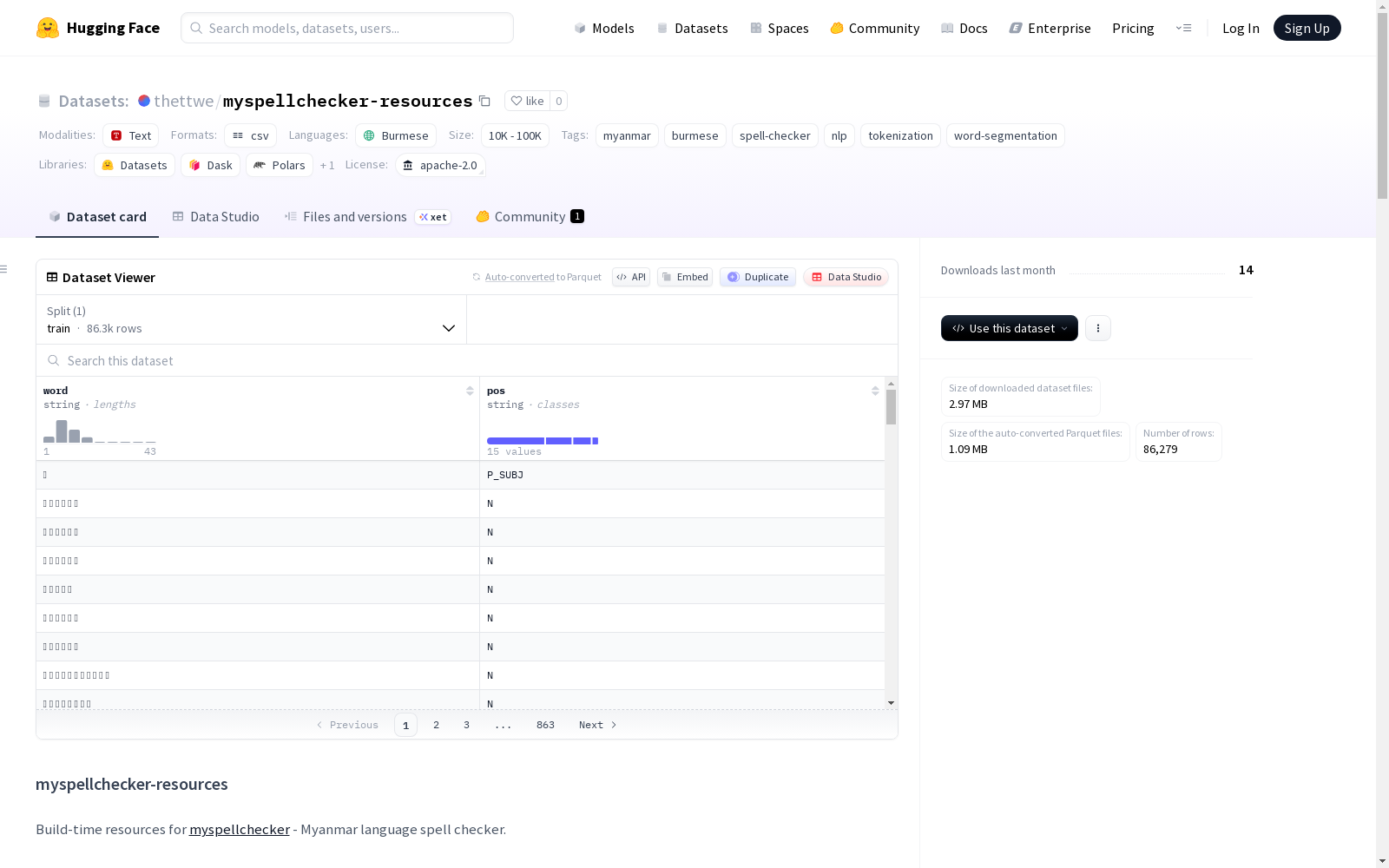1389x868 pixels.
Task: Switch to the Files and versions tab
Action: pos(367,216)
